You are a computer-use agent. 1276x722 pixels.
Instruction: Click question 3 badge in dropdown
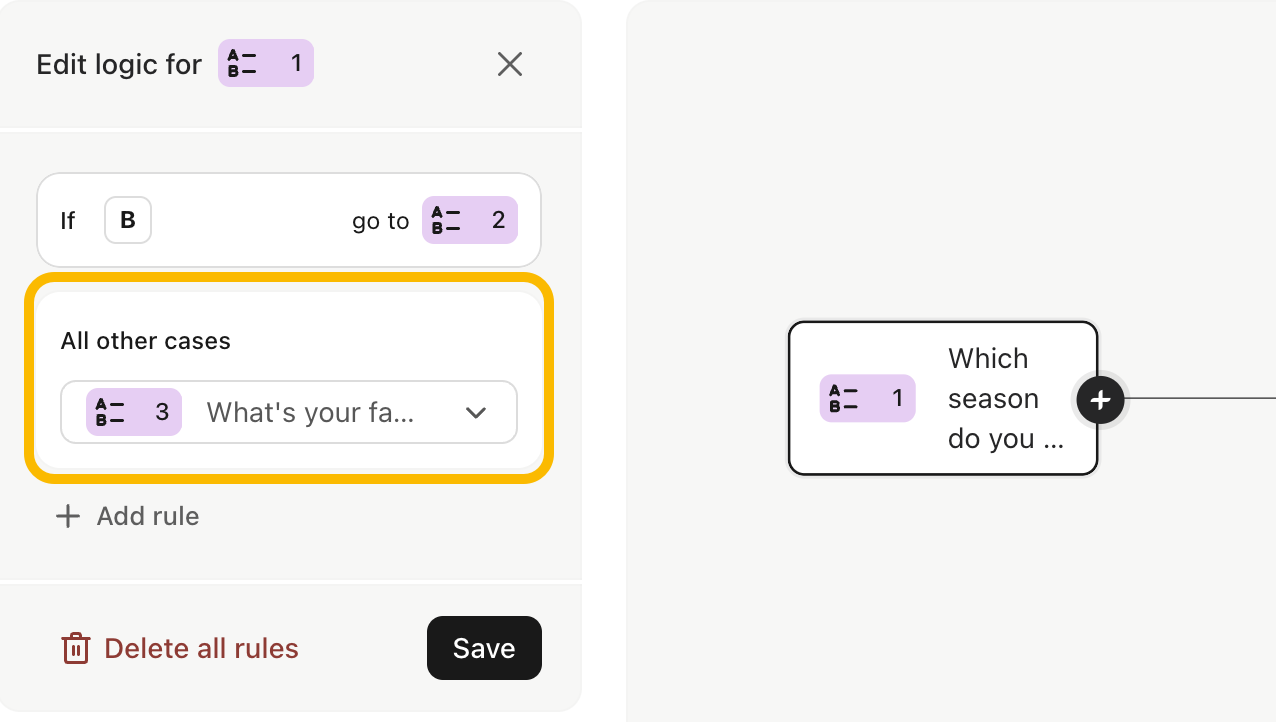(x=134, y=412)
